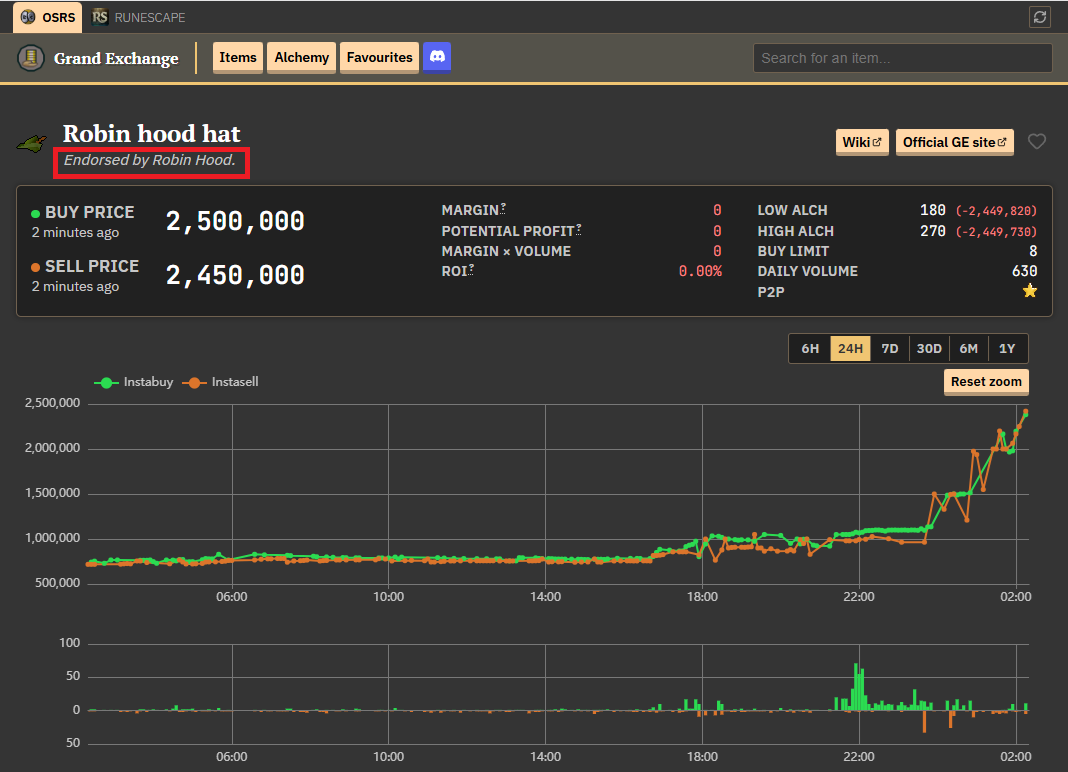Click the Potential Profit help question mark
The height and width of the screenshot is (772, 1068).
coord(578,229)
